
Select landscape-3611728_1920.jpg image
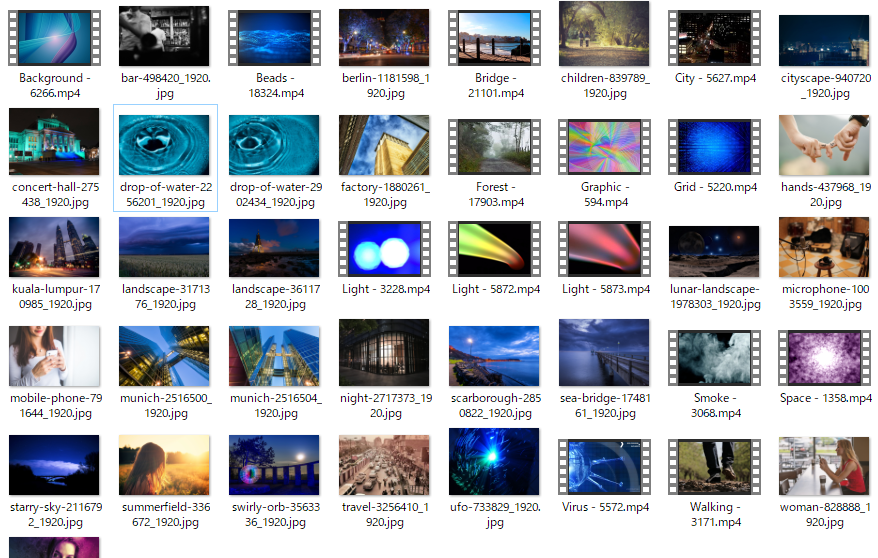point(274,248)
